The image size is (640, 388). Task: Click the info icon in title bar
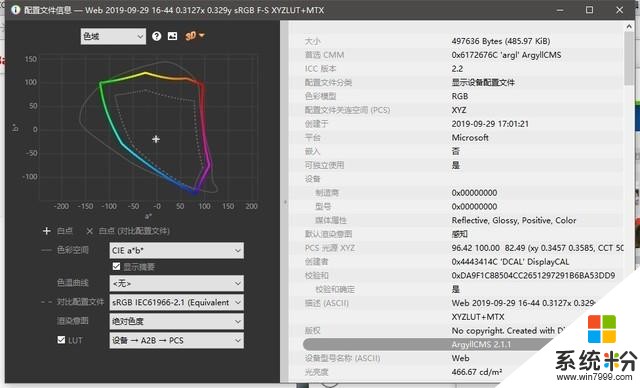[16, 10]
